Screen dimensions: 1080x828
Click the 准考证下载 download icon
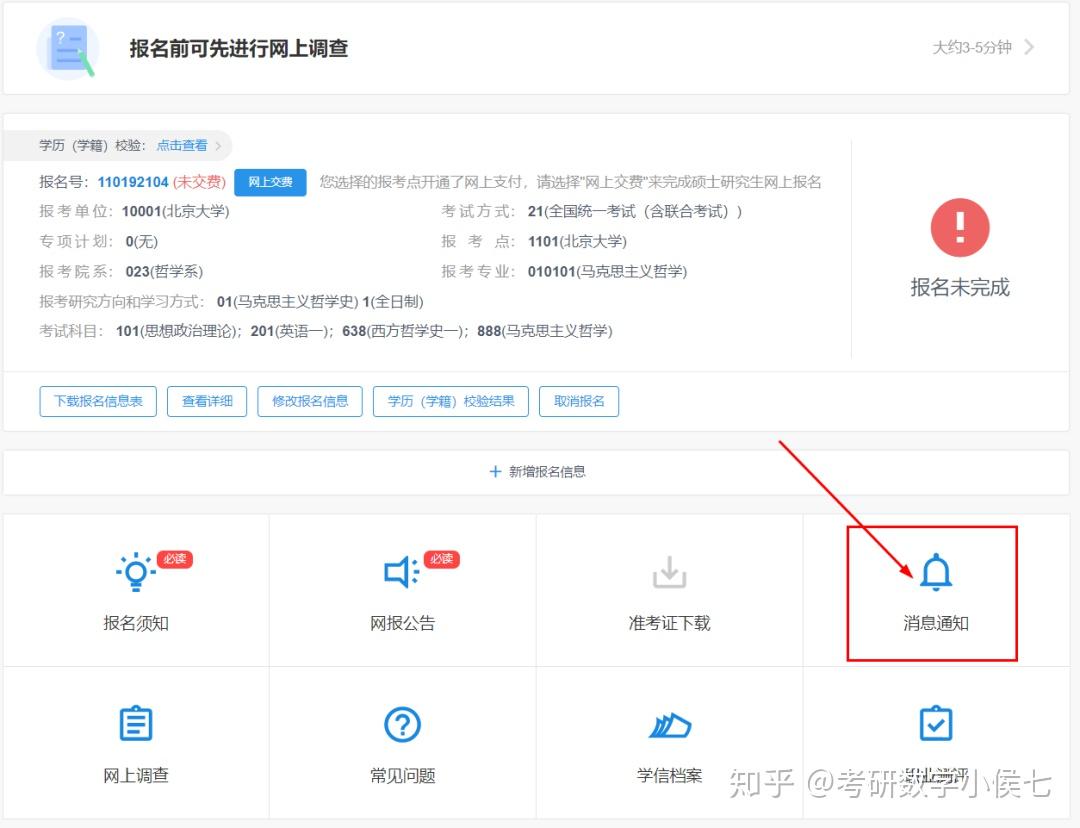click(x=669, y=574)
